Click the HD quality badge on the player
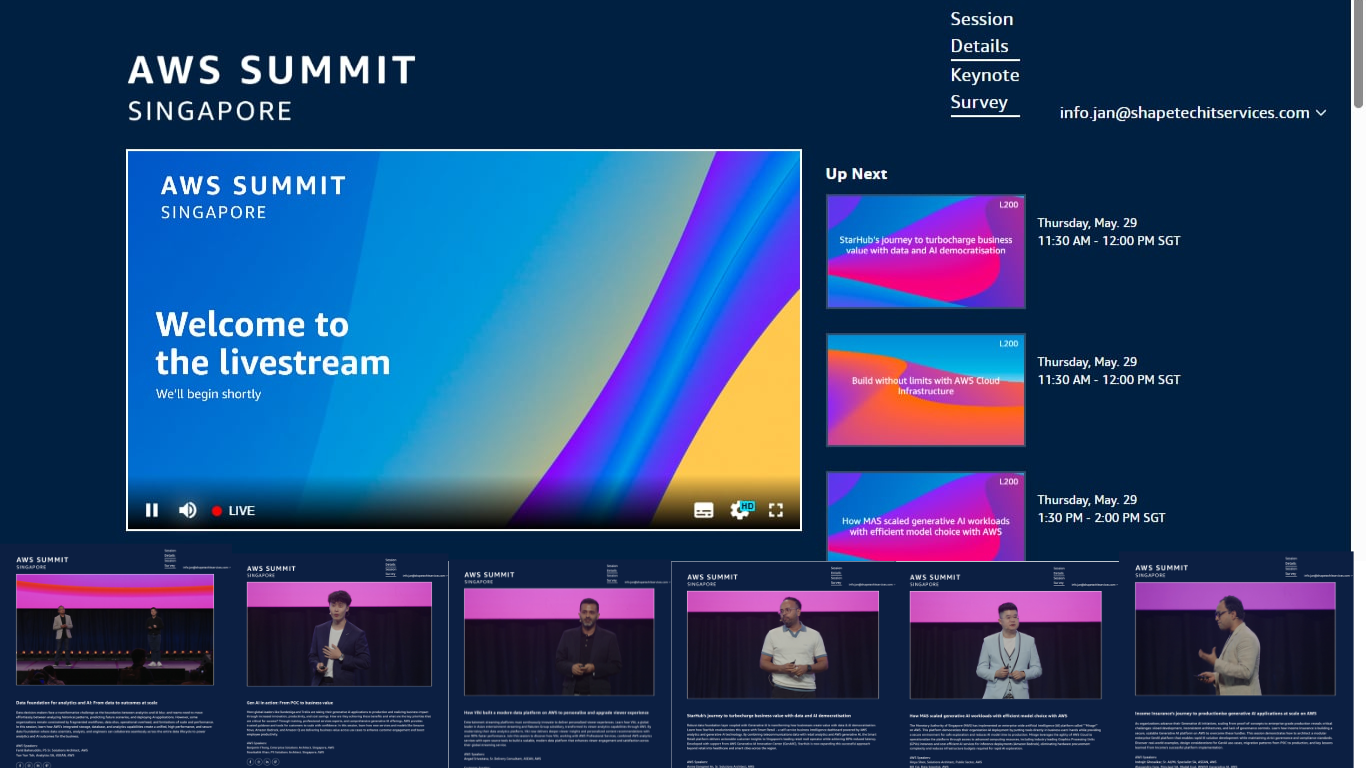This screenshot has width=1366, height=768. pos(747,506)
